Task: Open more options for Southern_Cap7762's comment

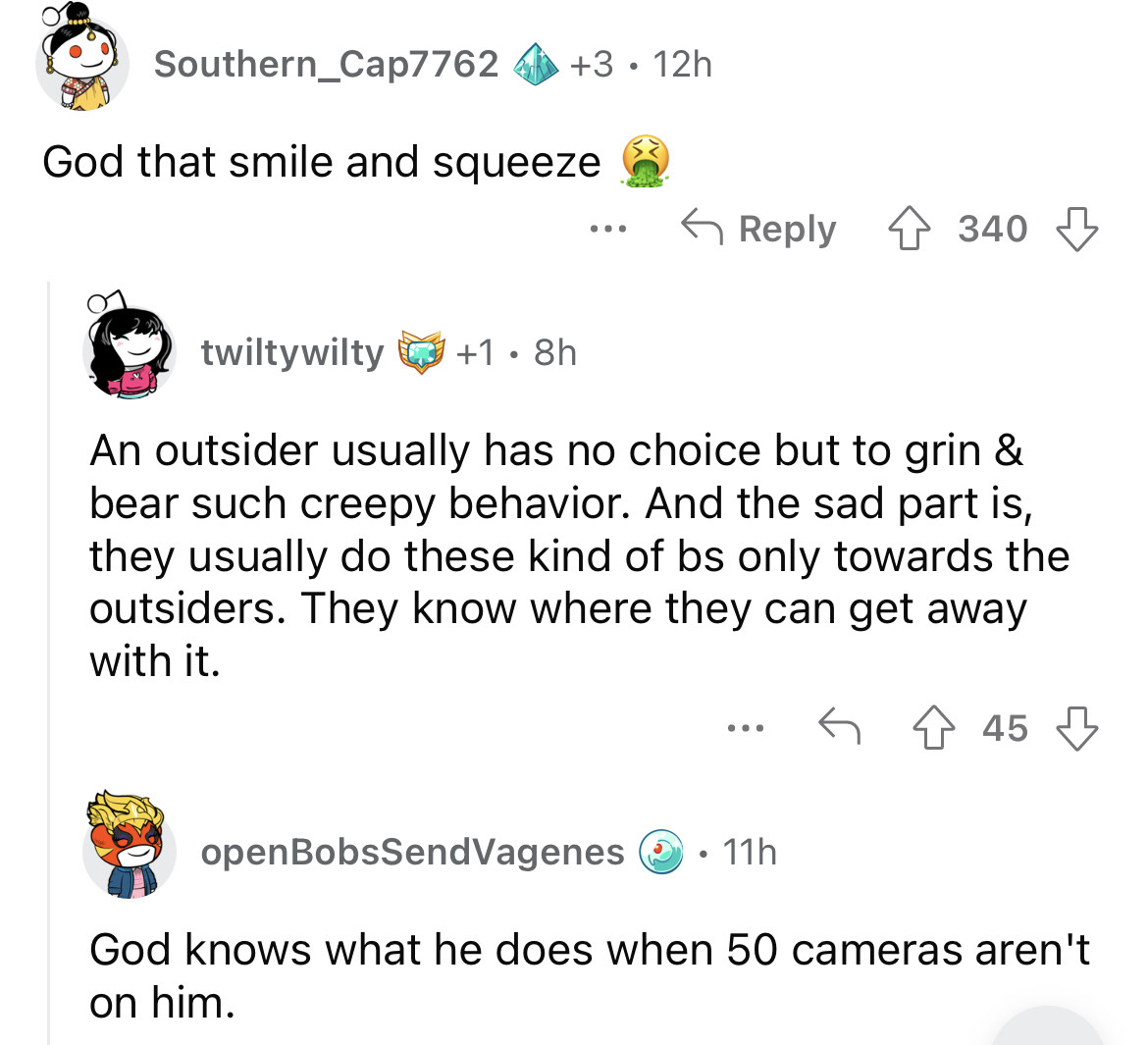Action: coord(607,230)
